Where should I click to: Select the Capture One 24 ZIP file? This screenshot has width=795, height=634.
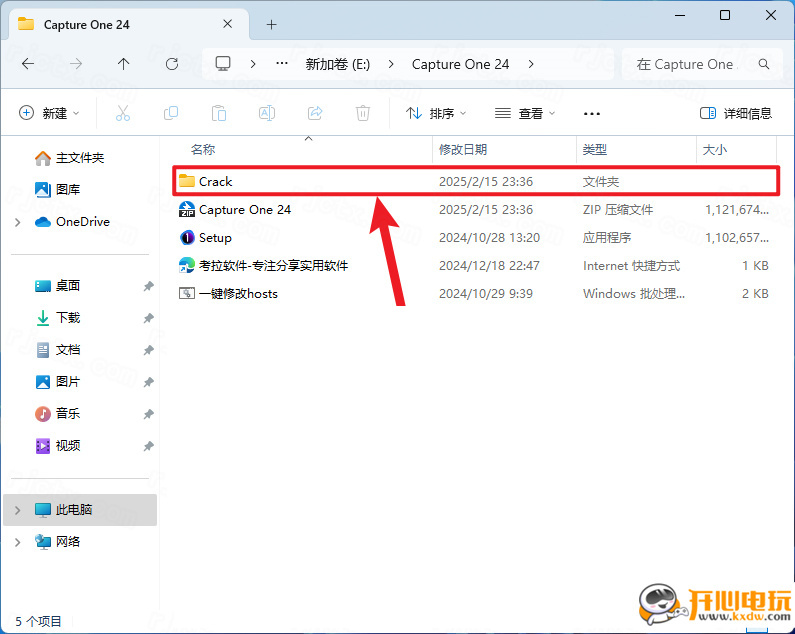click(x=476, y=209)
